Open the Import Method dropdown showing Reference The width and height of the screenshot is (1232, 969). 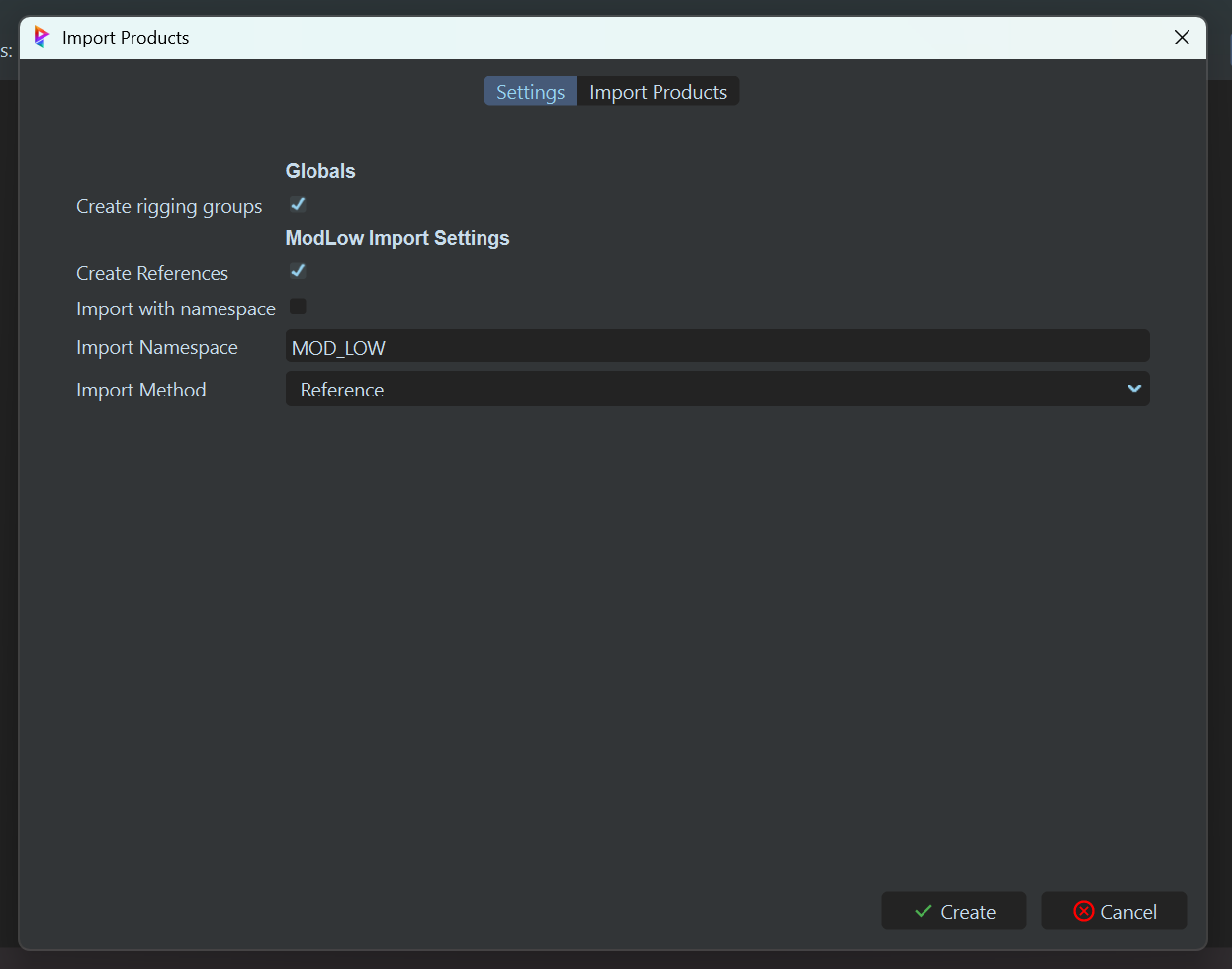pos(716,390)
